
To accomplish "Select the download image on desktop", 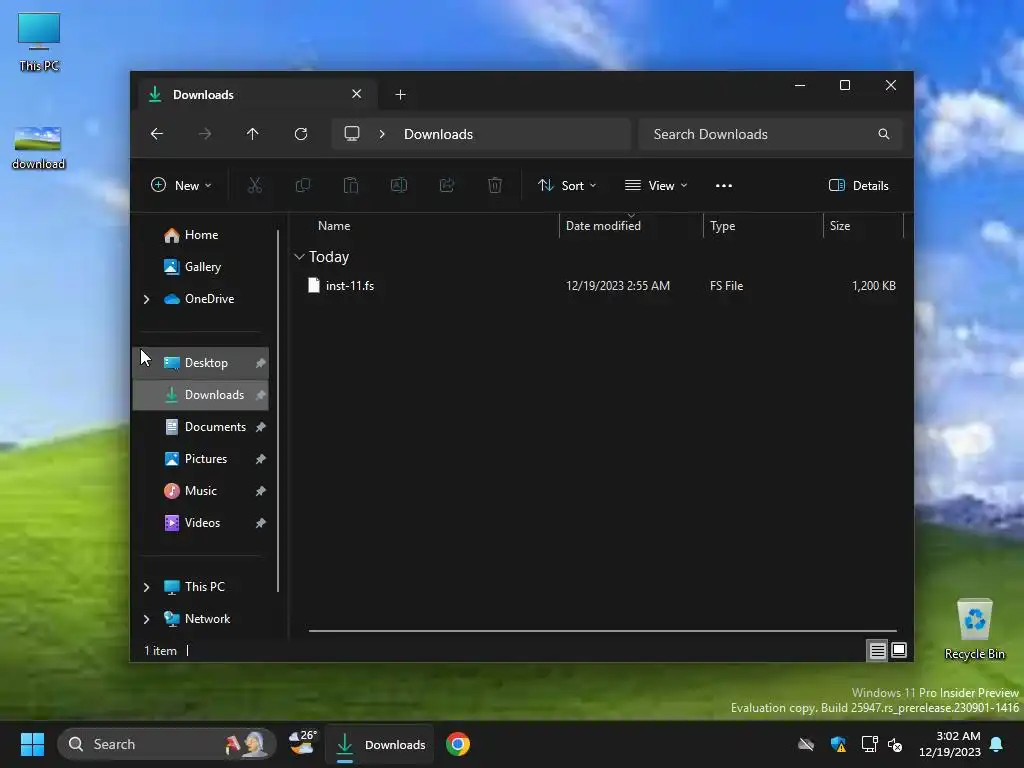I will [x=39, y=148].
